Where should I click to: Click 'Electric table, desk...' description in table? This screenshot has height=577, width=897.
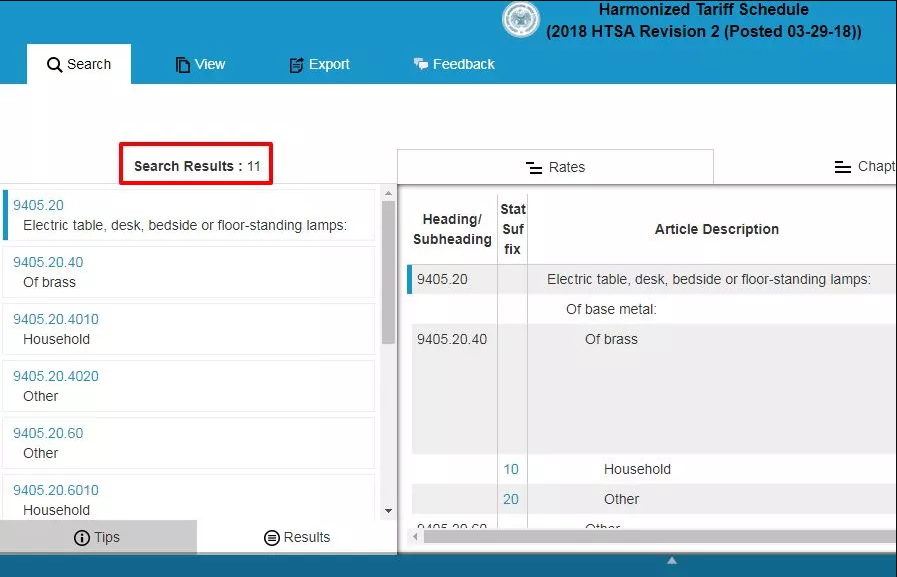click(709, 279)
